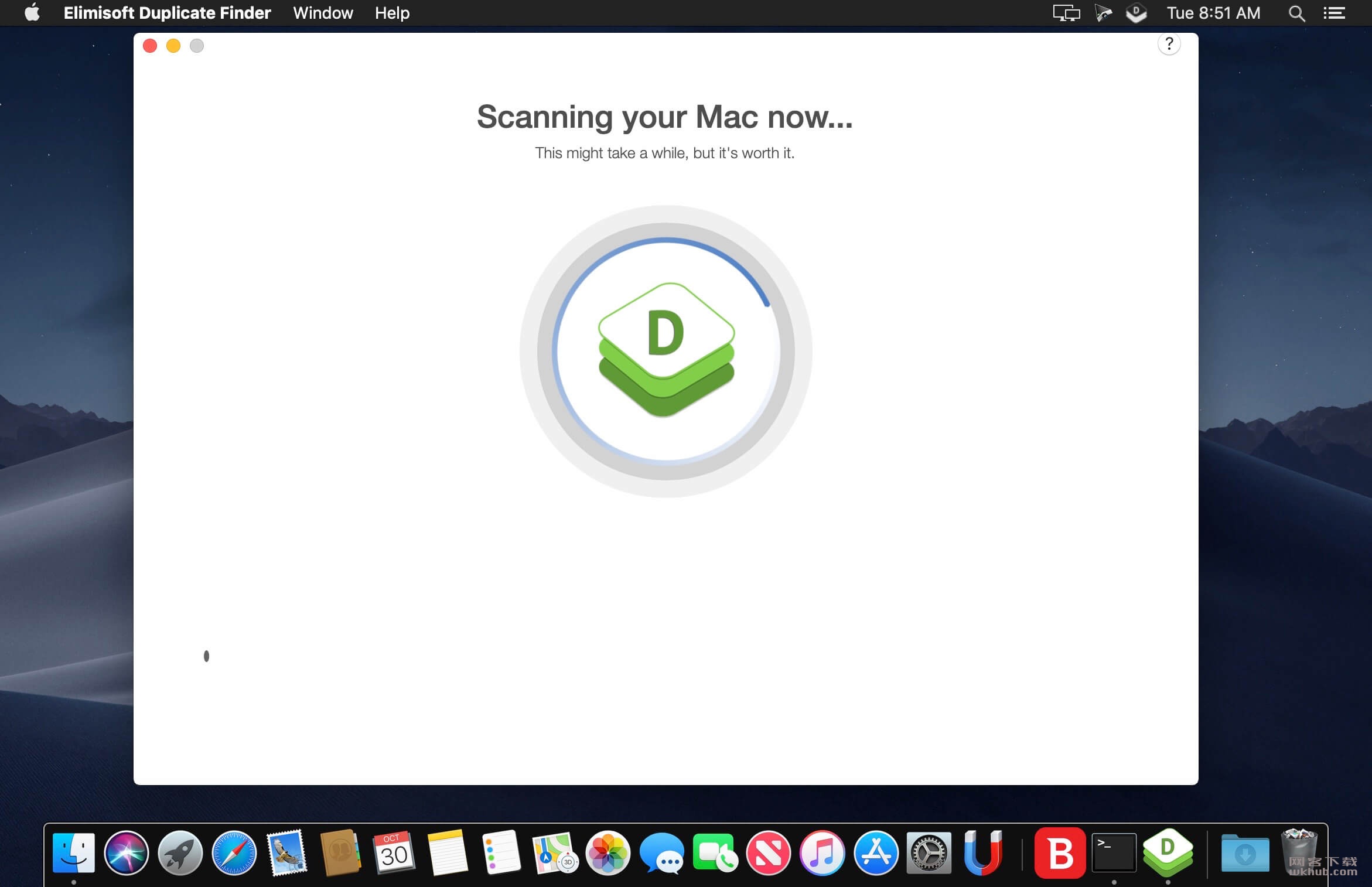Open the Help menu
The height and width of the screenshot is (887, 1372).
[392, 12]
